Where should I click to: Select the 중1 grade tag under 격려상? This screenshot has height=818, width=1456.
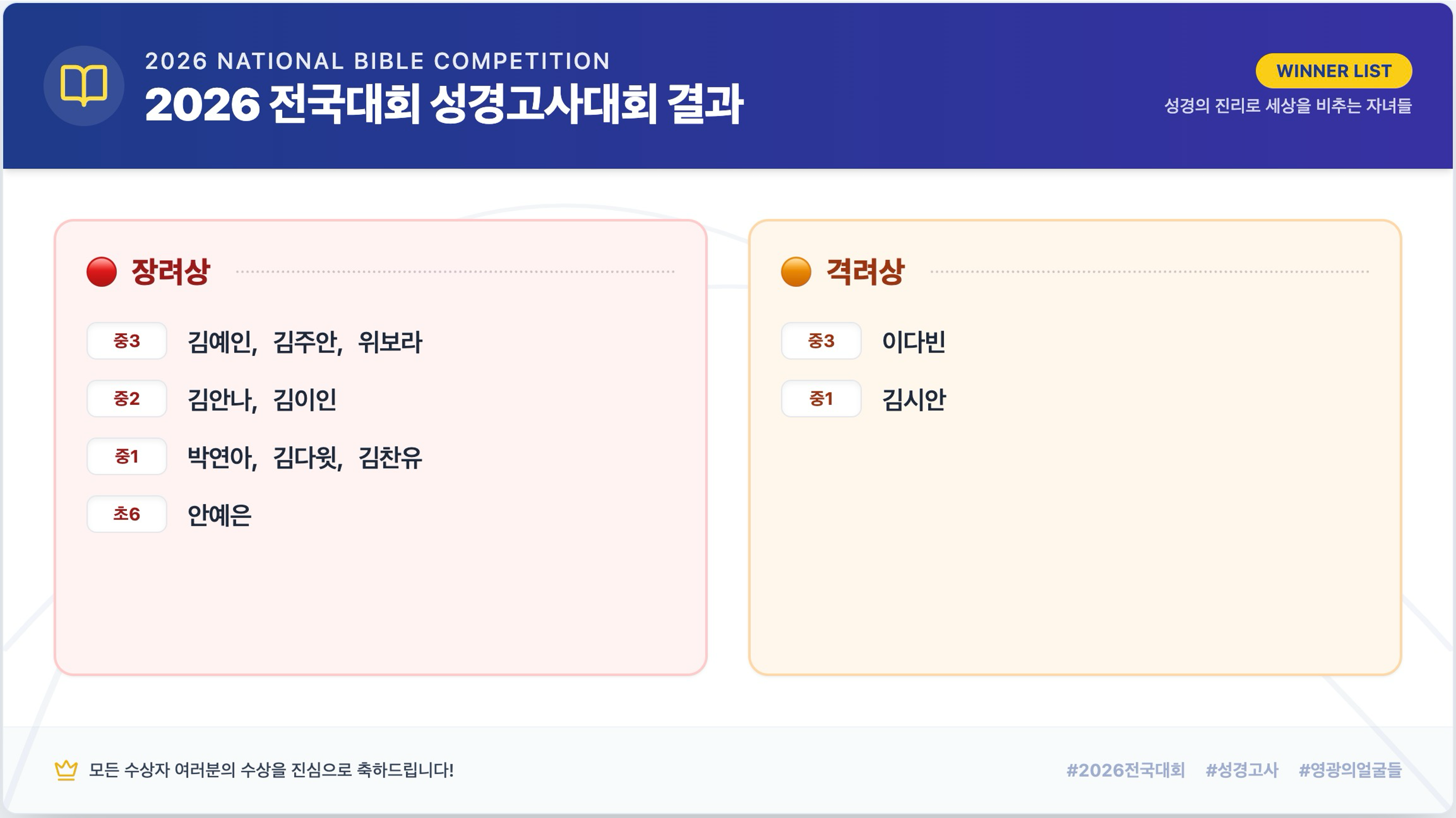pos(821,398)
